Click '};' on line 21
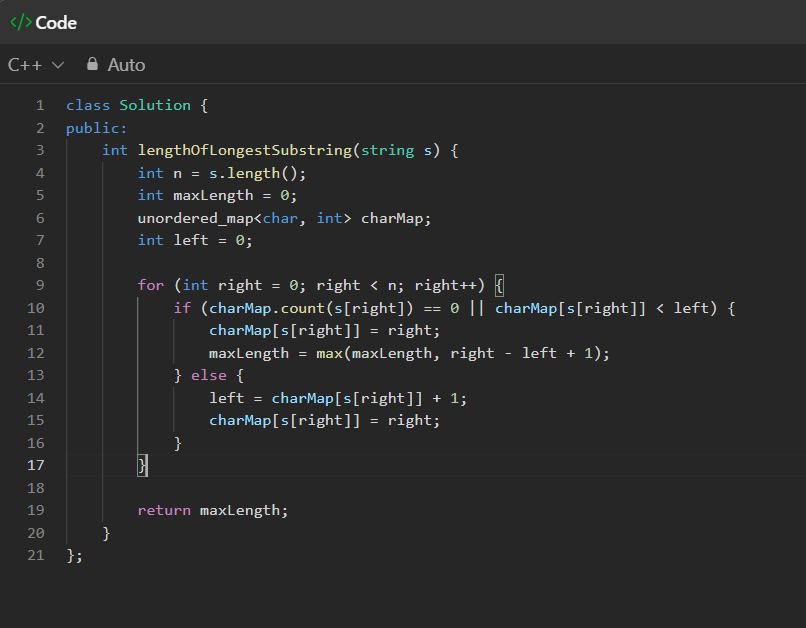This screenshot has width=806, height=628. (75, 556)
